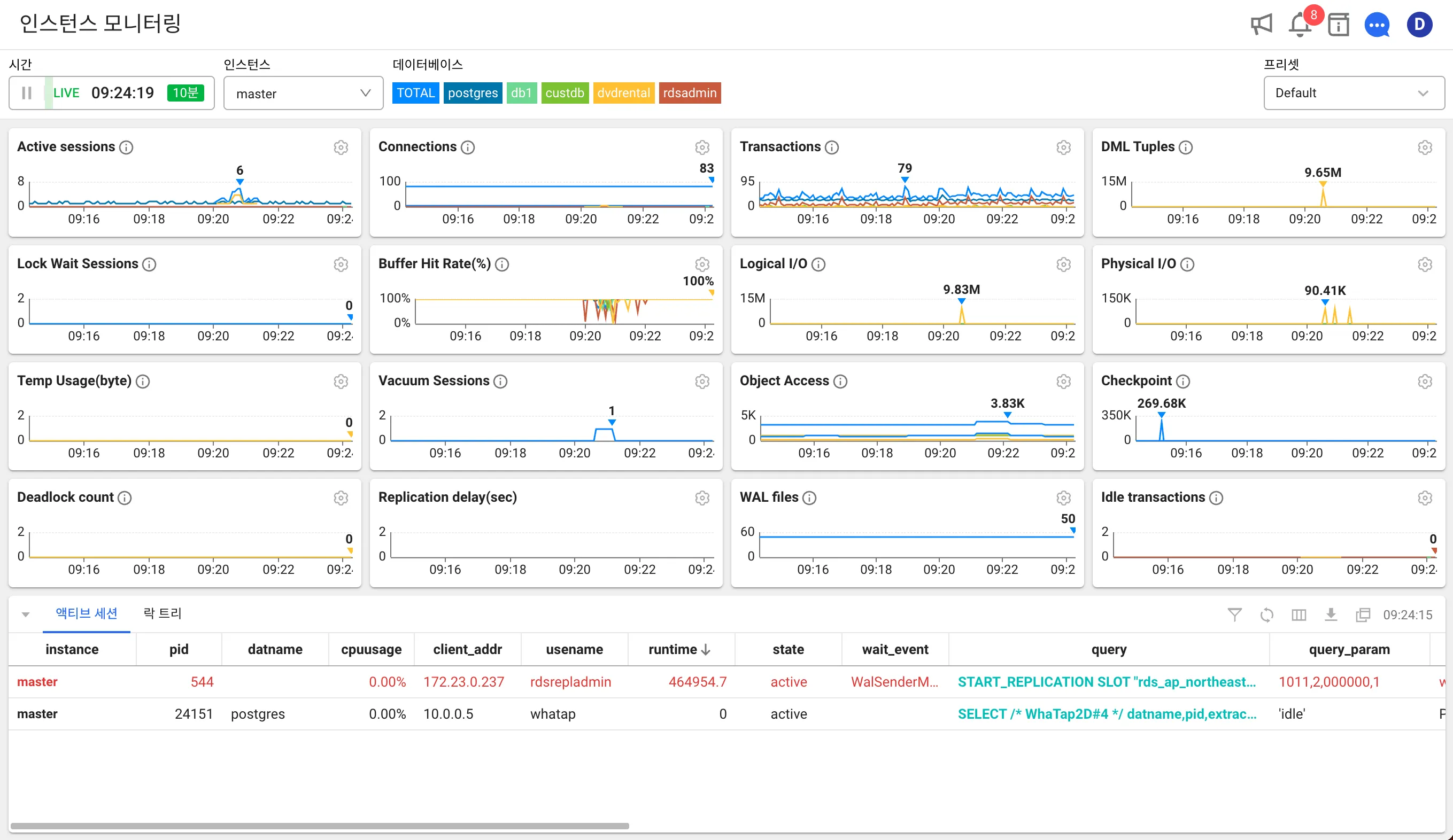Open settings gear for Active sessions widget
Viewport: 1453px width, 840px height.
pyautogui.click(x=341, y=147)
